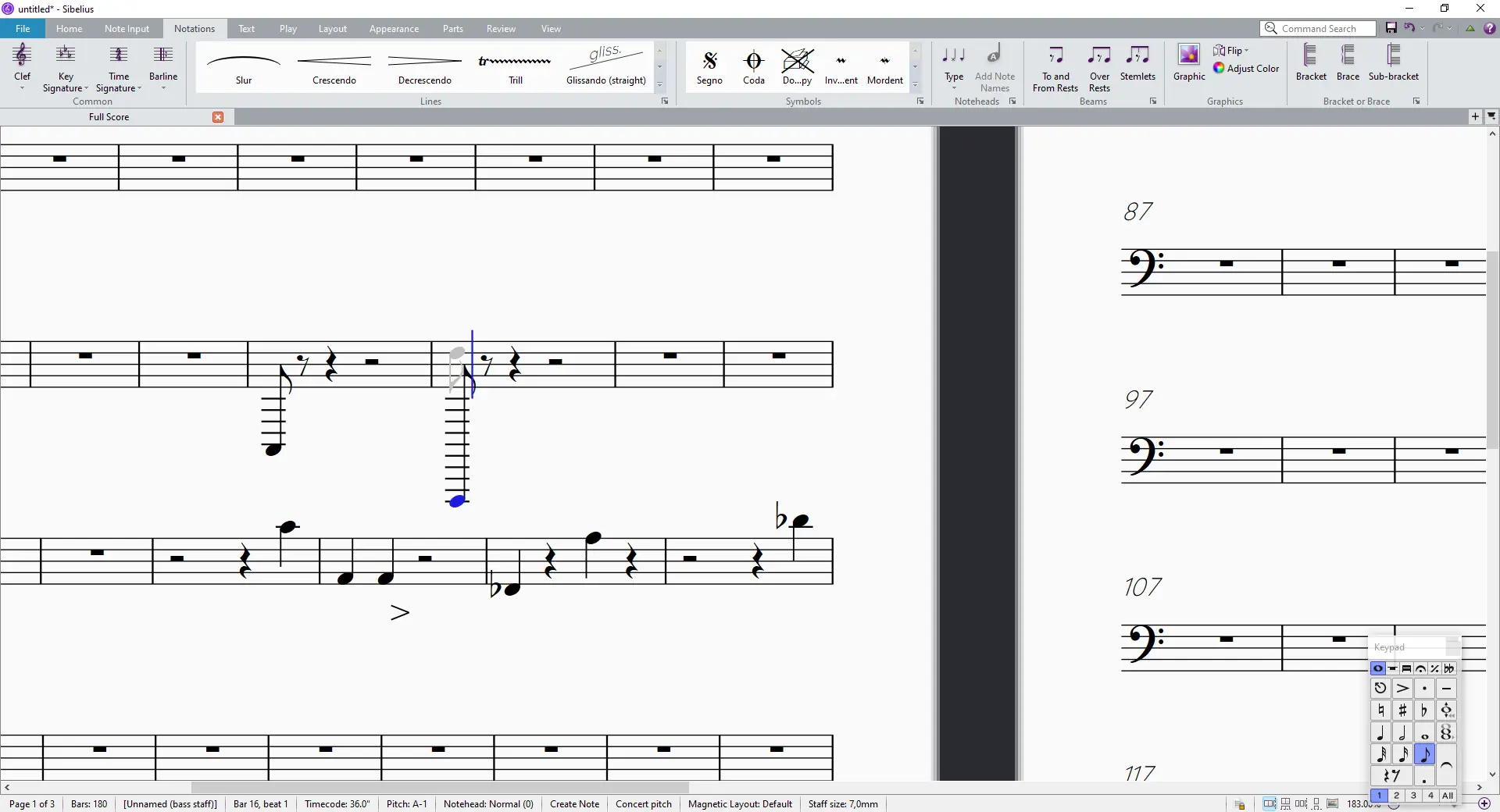
Task: Open a new tab with plus button
Action: pyautogui.click(x=1475, y=116)
